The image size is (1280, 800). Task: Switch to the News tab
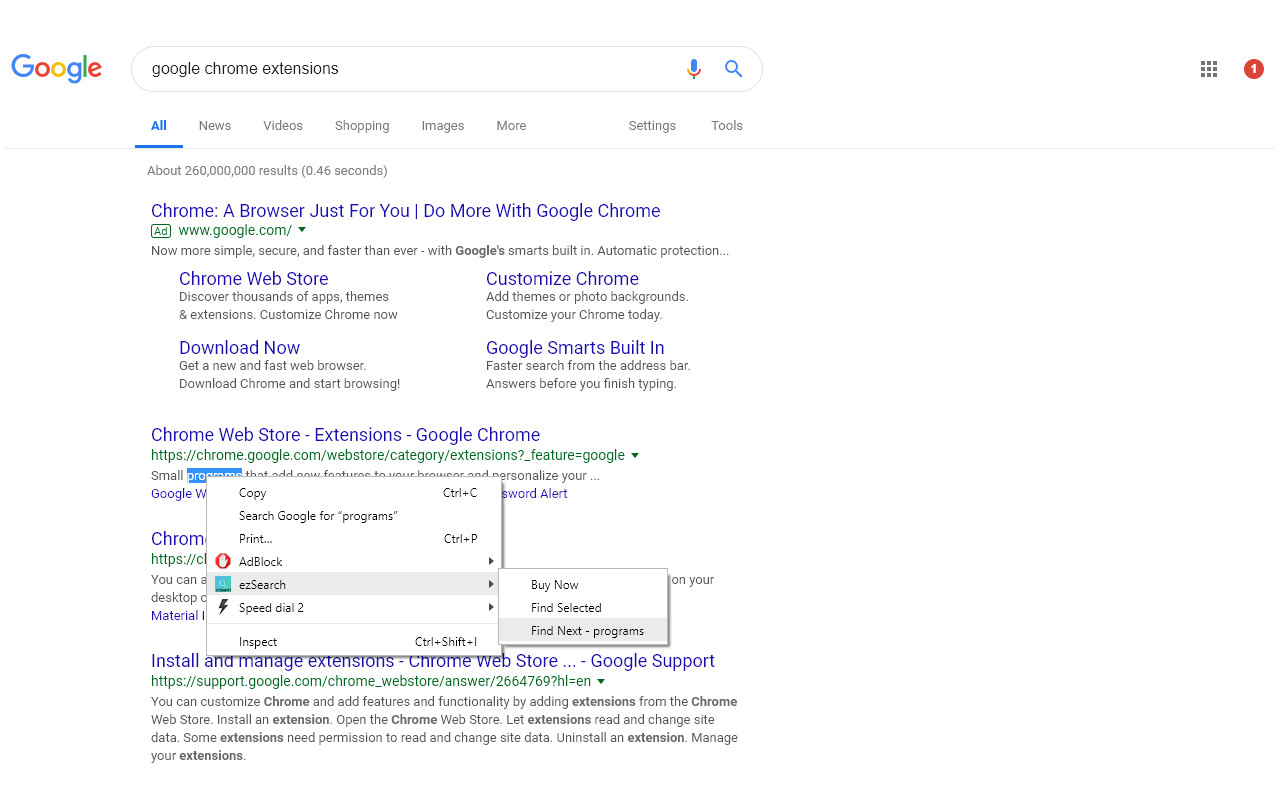point(215,126)
